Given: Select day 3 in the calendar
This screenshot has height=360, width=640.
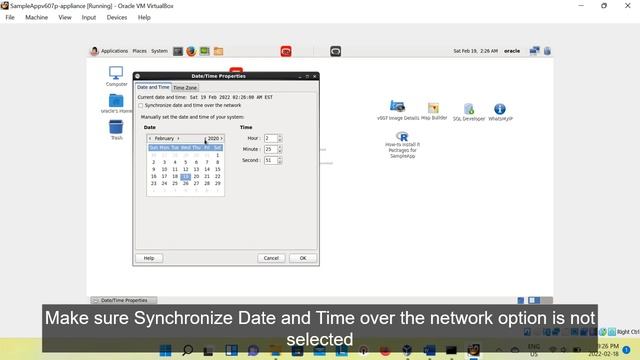Looking at the screenshot, I should tap(164, 162).
